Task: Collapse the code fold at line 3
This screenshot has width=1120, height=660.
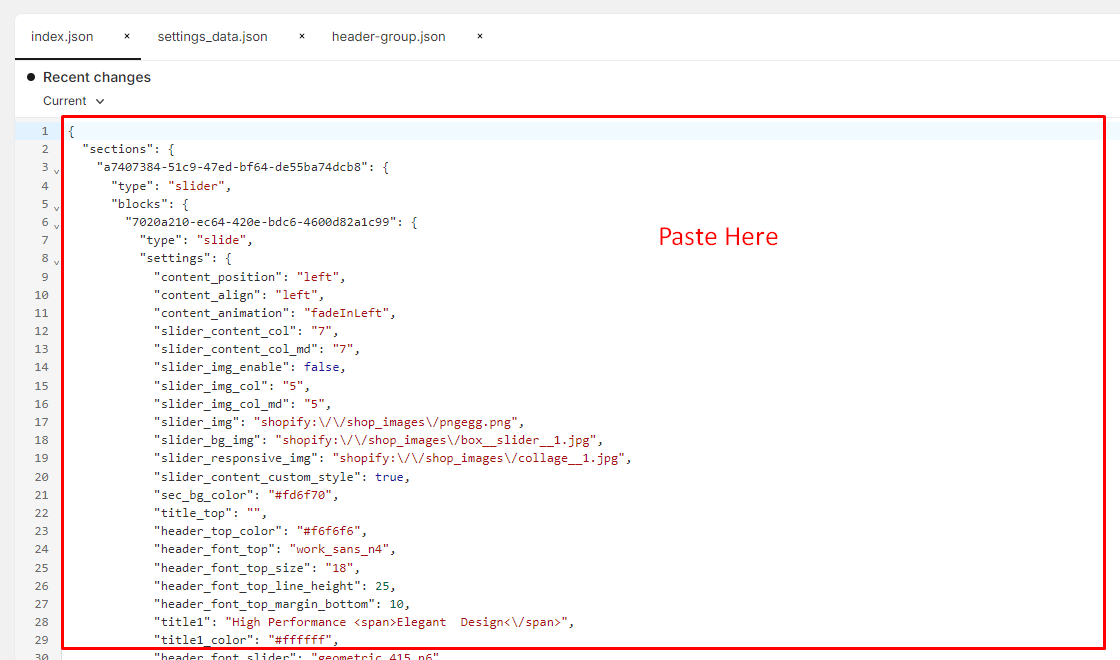Action: [56, 171]
